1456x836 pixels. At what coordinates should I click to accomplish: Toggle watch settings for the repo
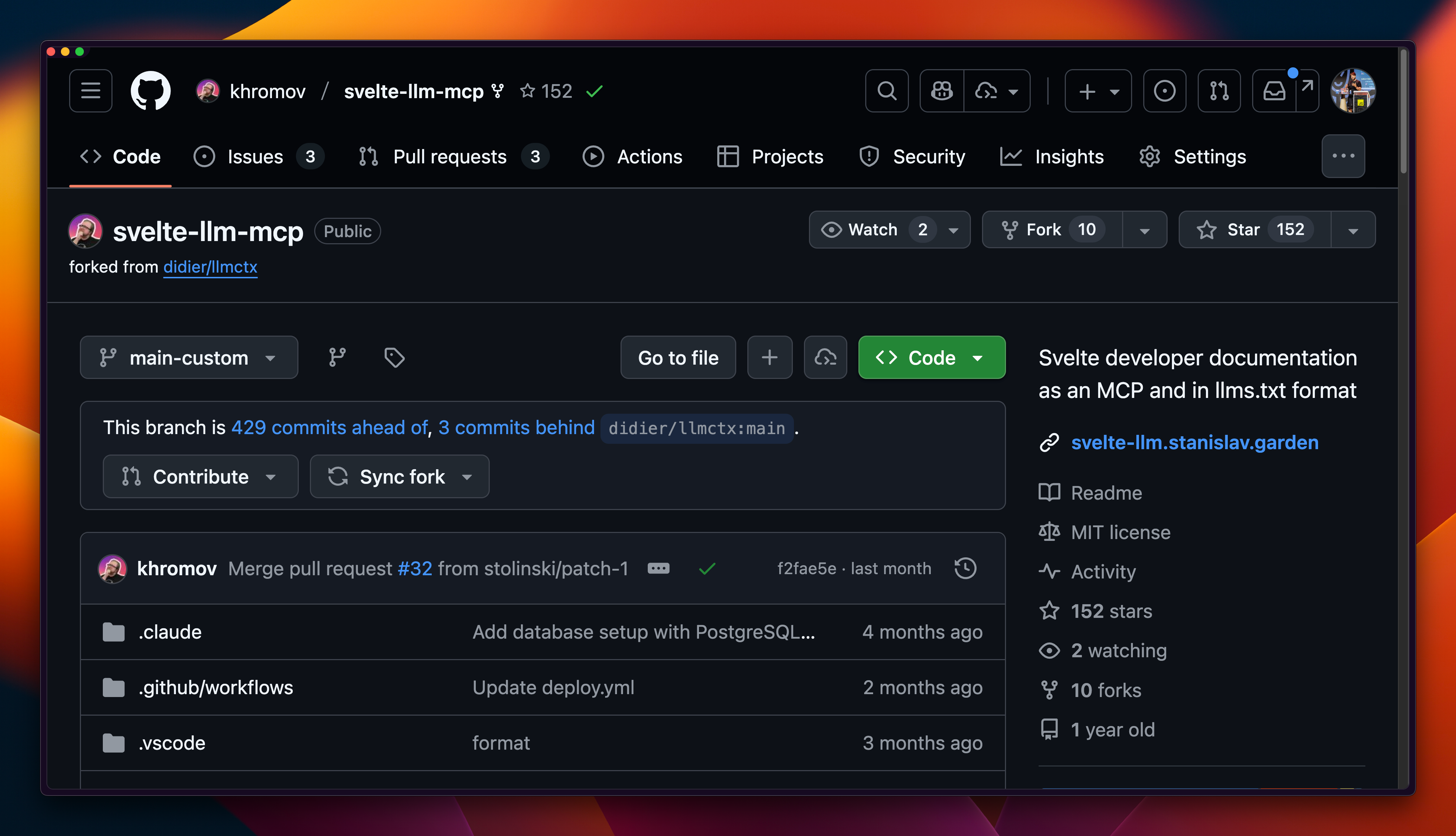point(873,230)
